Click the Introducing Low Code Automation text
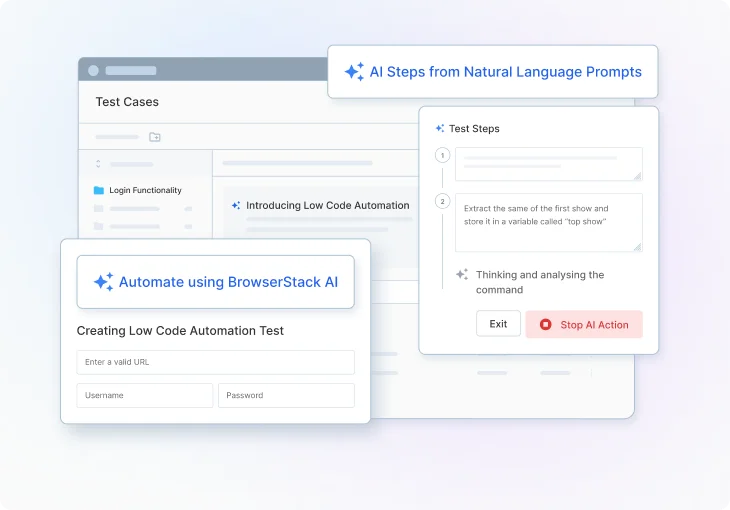This screenshot has height=510, width=730. [x=328, y=205]
